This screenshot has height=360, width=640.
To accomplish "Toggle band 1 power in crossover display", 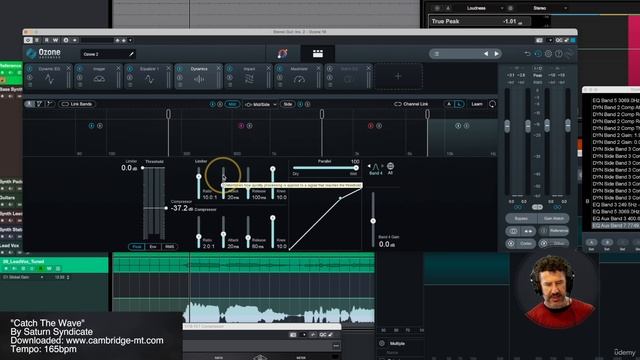I will click(91, 126).
